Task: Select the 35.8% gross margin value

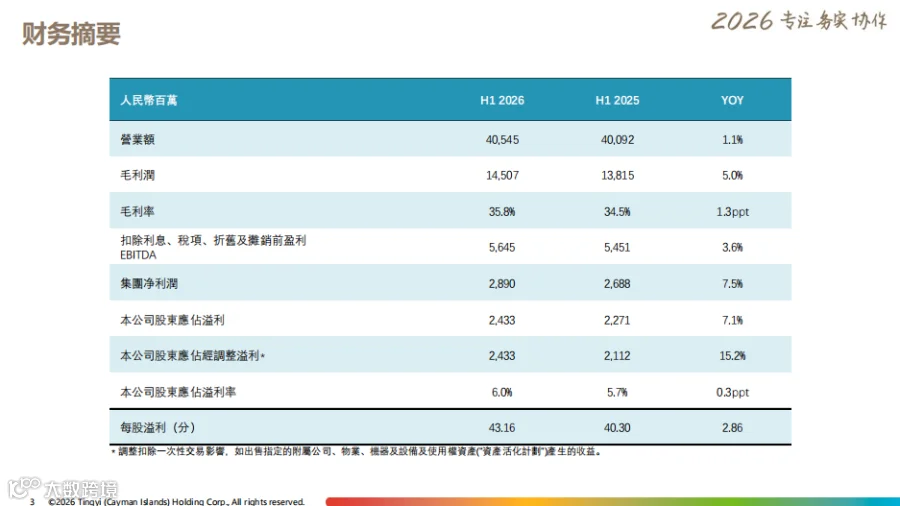Action: coord(502,212)
